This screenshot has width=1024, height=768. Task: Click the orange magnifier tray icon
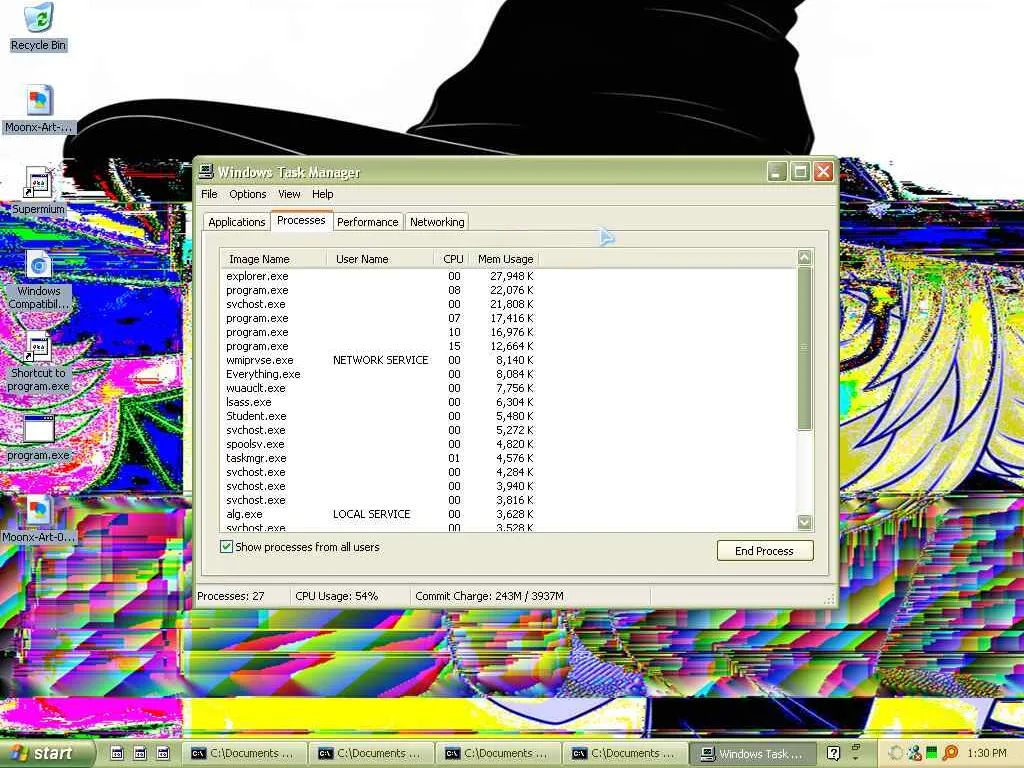click(950, 753)
